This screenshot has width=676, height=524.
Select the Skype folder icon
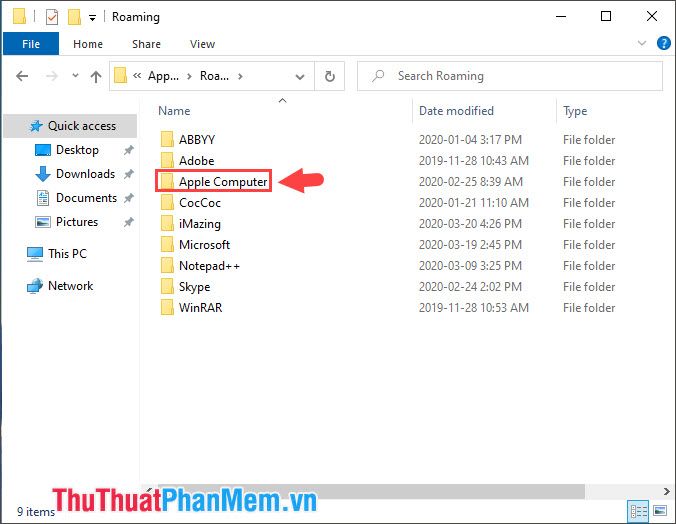(x=167, y=286)
